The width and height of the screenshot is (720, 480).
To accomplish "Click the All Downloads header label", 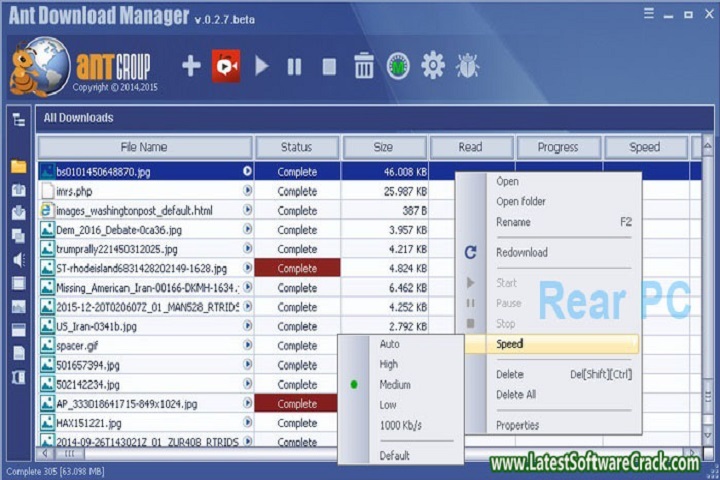I will (78, 118).
